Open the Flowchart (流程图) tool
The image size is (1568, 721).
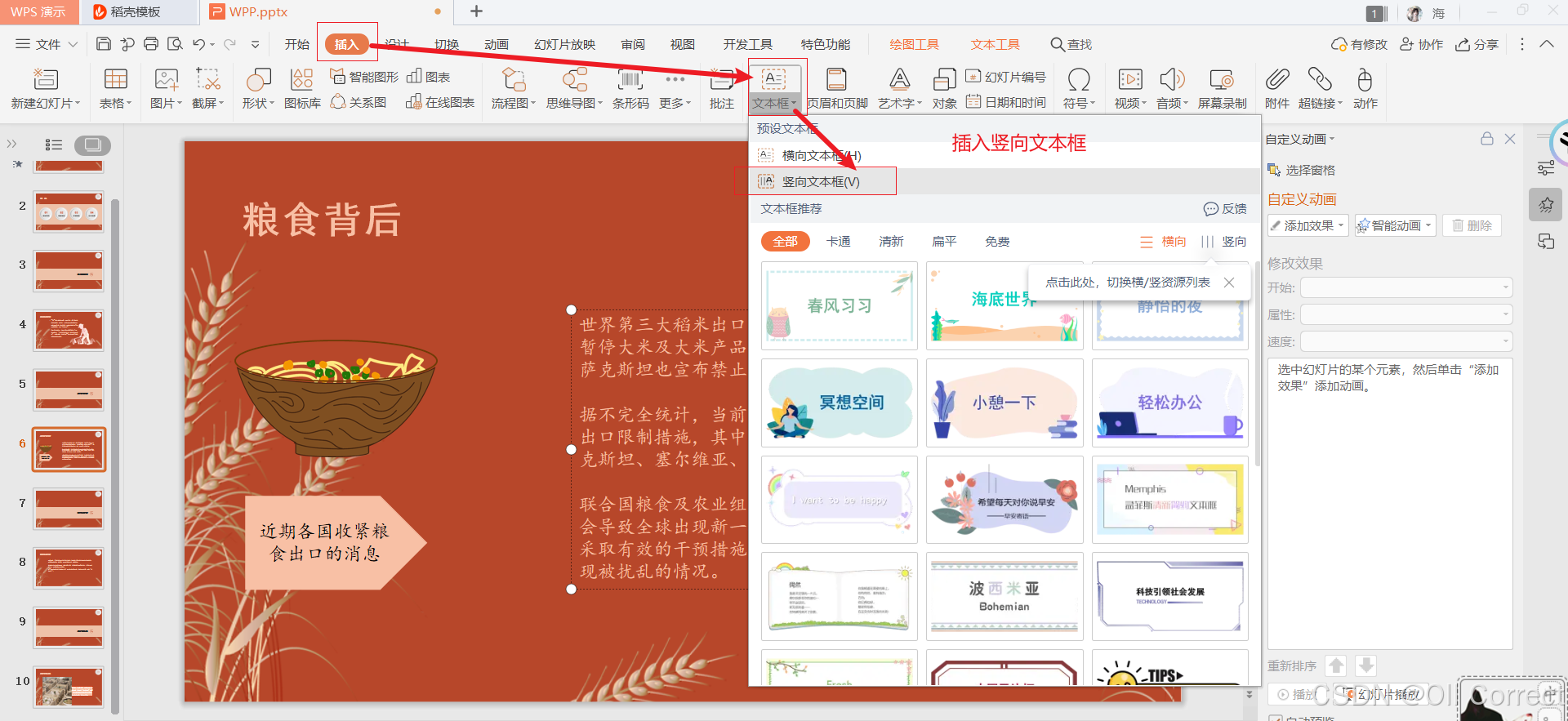tap(514, 88)
